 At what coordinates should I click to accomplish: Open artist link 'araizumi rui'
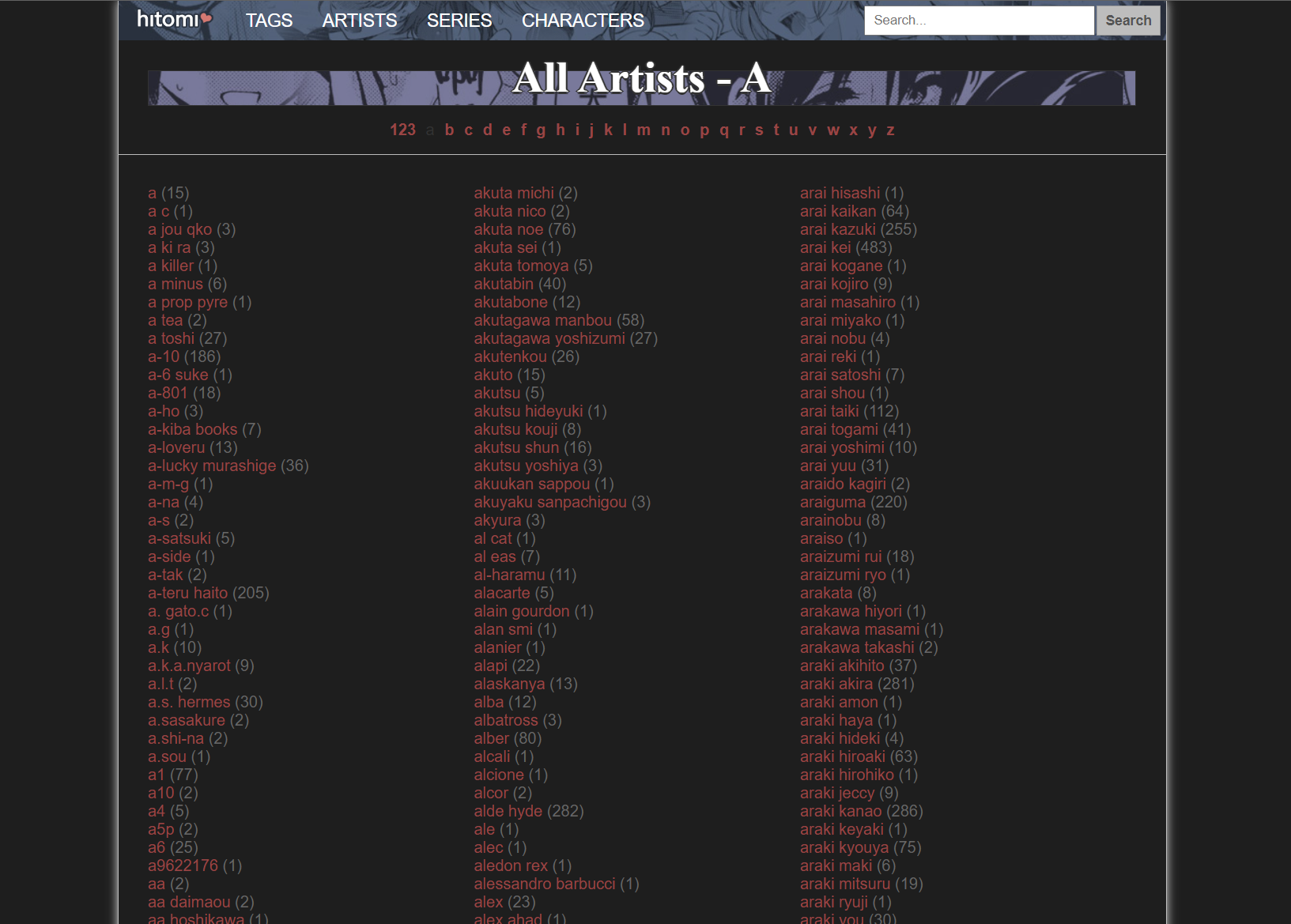point(841,557)
